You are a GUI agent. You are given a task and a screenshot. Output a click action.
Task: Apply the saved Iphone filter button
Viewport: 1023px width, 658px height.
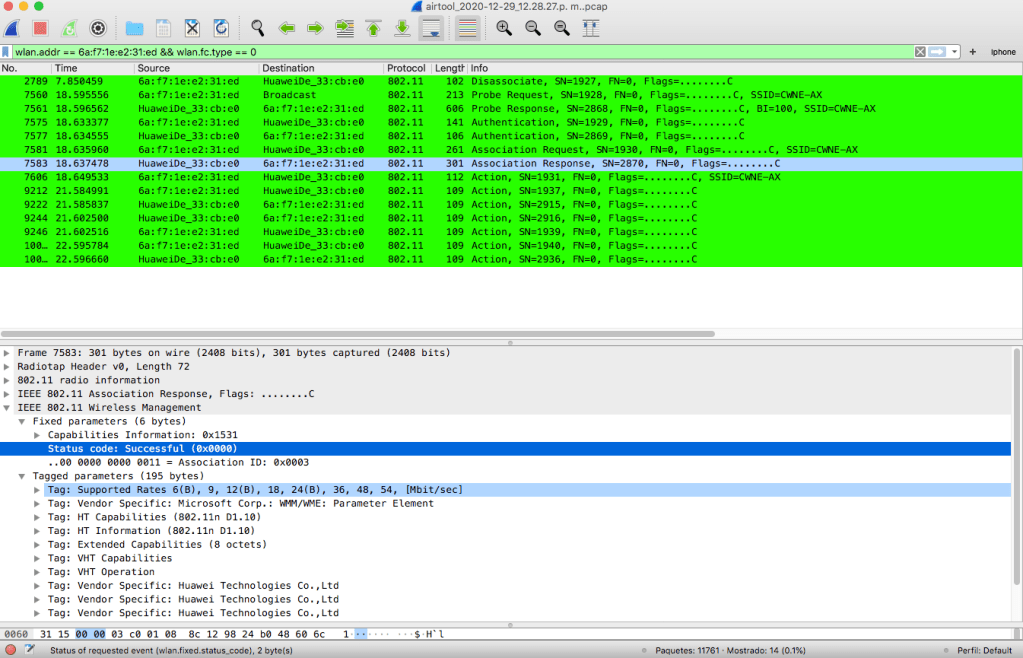click(x=1002, y=51)
